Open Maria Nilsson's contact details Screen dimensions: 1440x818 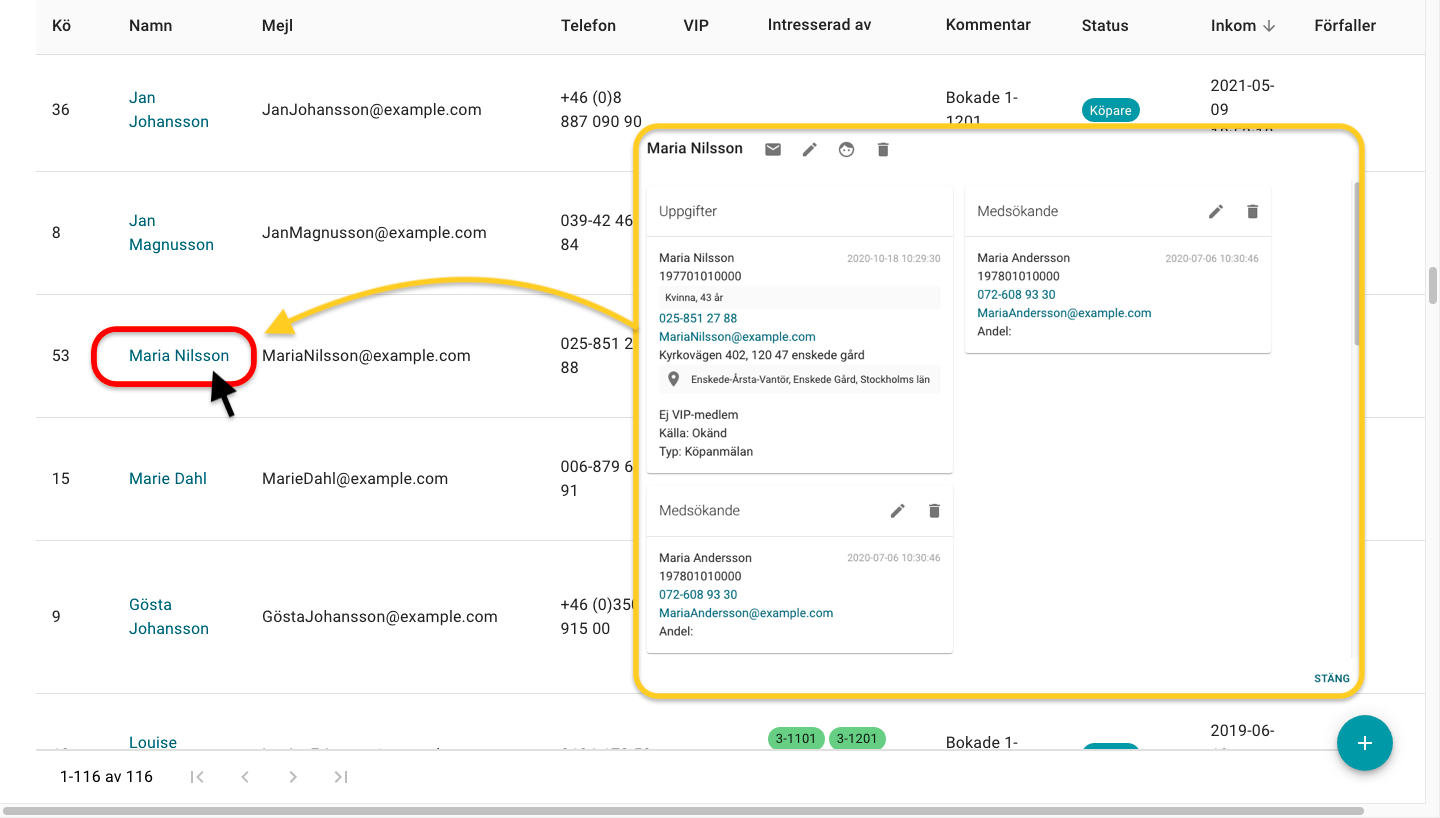point(179,355)
